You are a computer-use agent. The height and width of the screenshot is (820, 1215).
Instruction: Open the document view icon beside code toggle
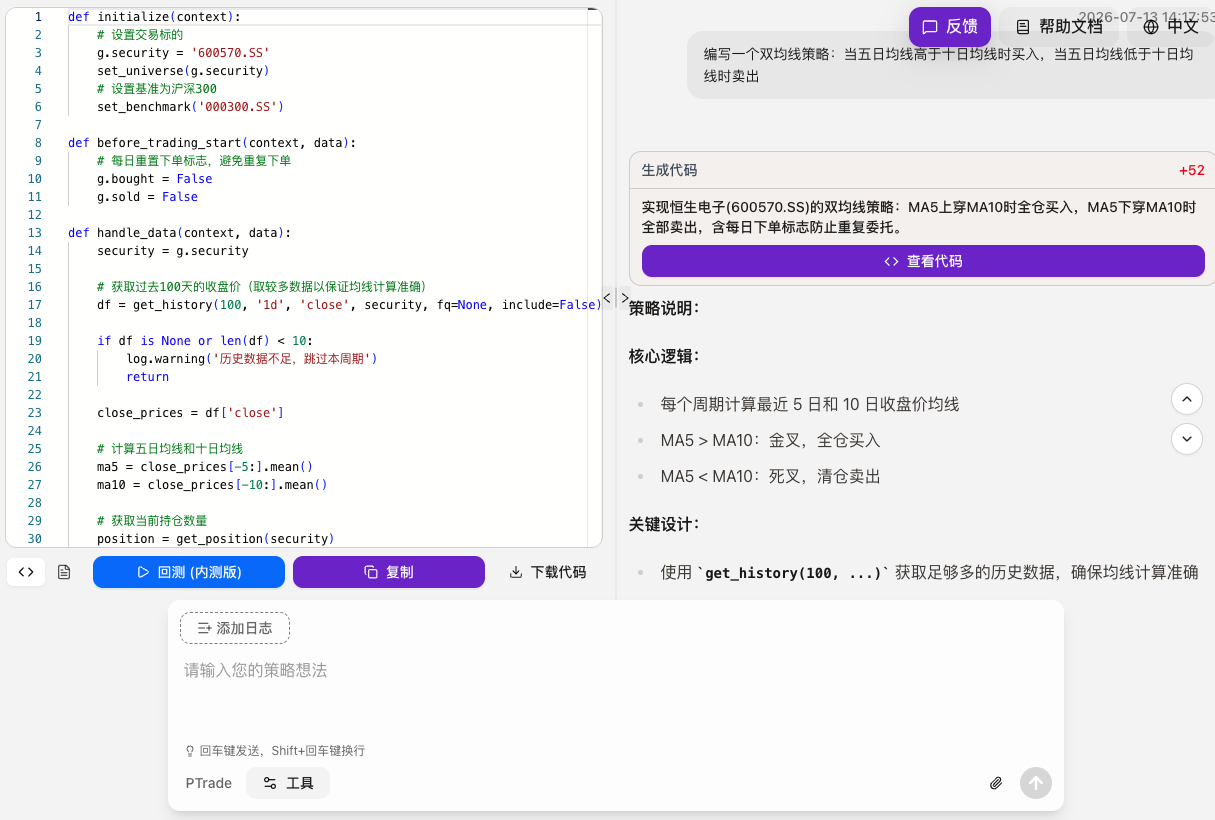[x=64, y=572]
